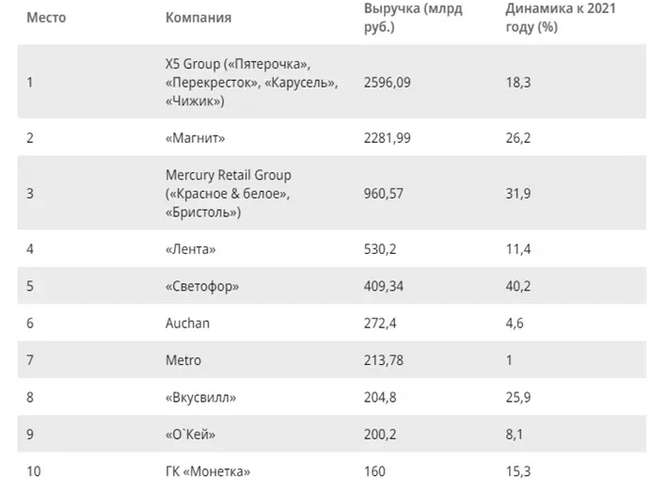Click the revenue value 2596,09

click(x=388, y=82)
